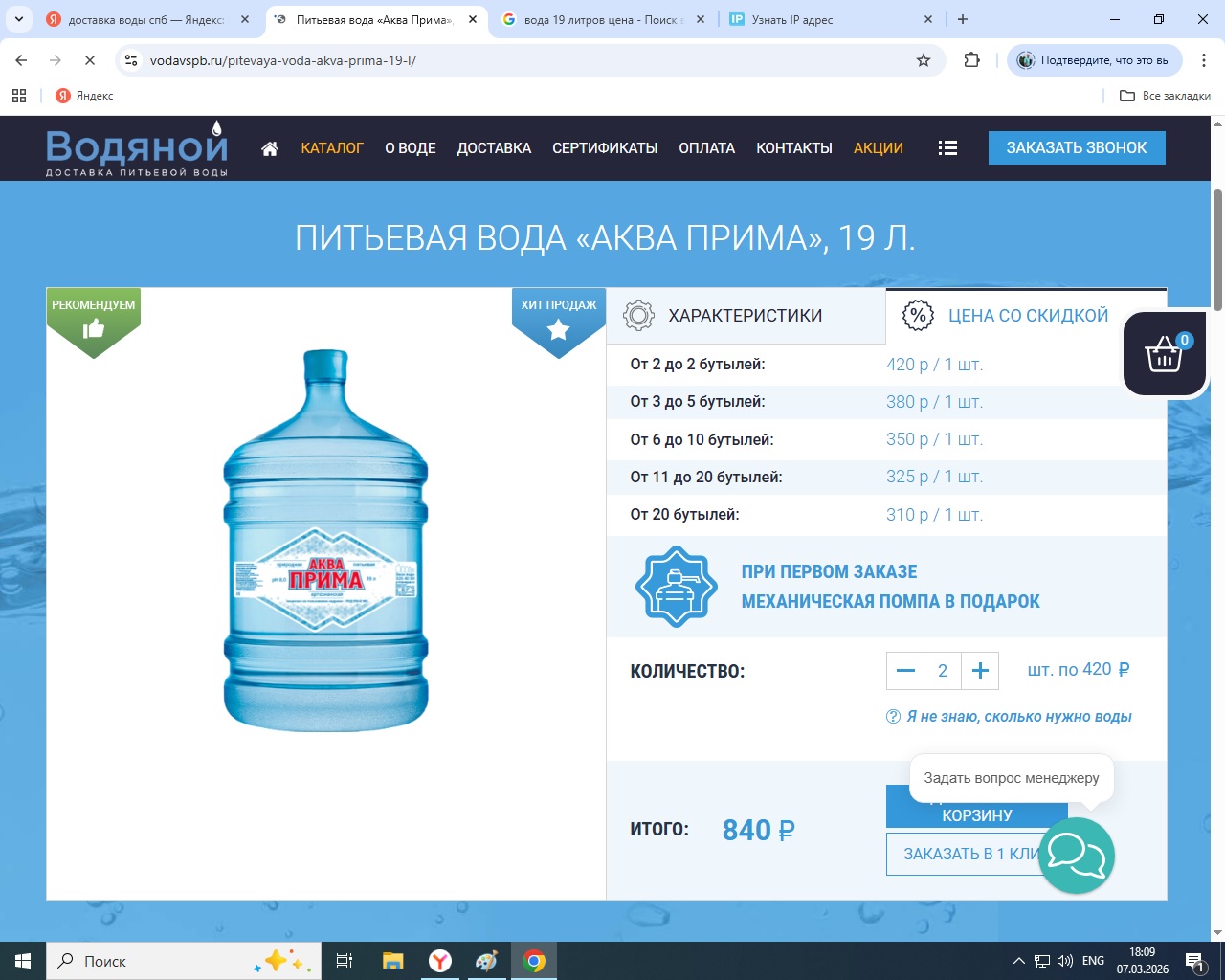Click the home icon in site navigation

click(x=270, y=148)
